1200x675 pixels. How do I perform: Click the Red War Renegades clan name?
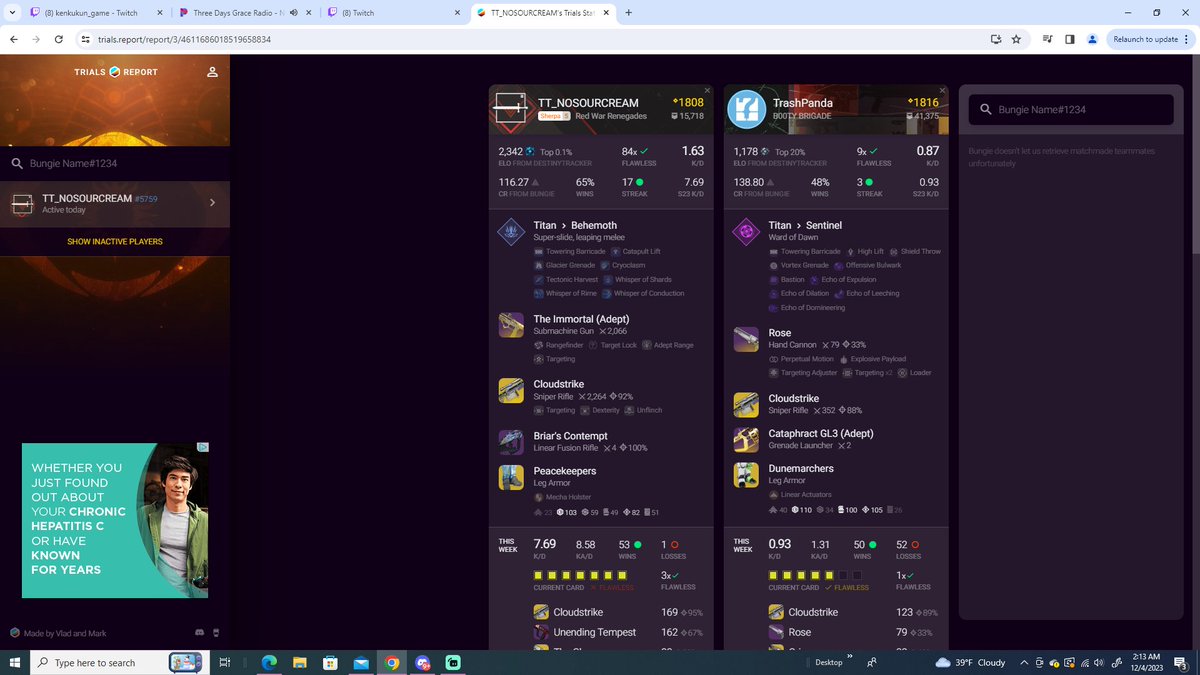610,116
